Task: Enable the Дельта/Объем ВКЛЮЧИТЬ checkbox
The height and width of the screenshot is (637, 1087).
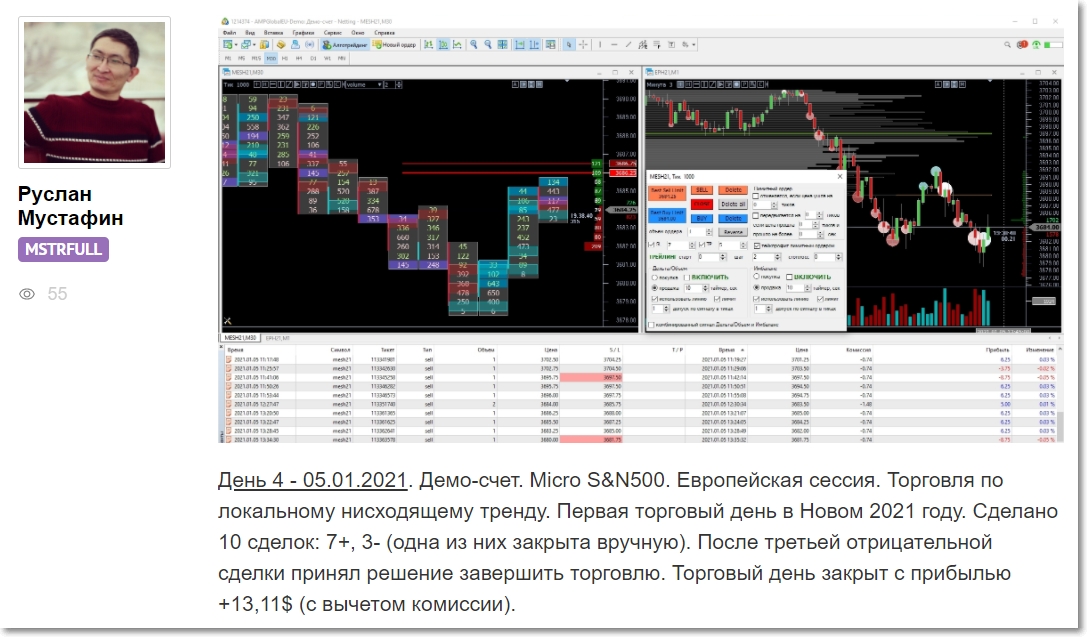Action: 687,277
